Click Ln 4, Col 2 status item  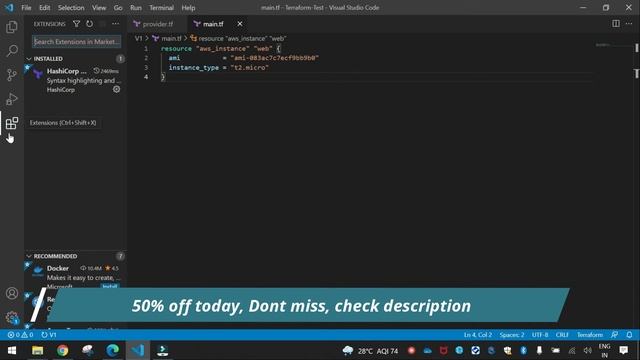(478, 335)
